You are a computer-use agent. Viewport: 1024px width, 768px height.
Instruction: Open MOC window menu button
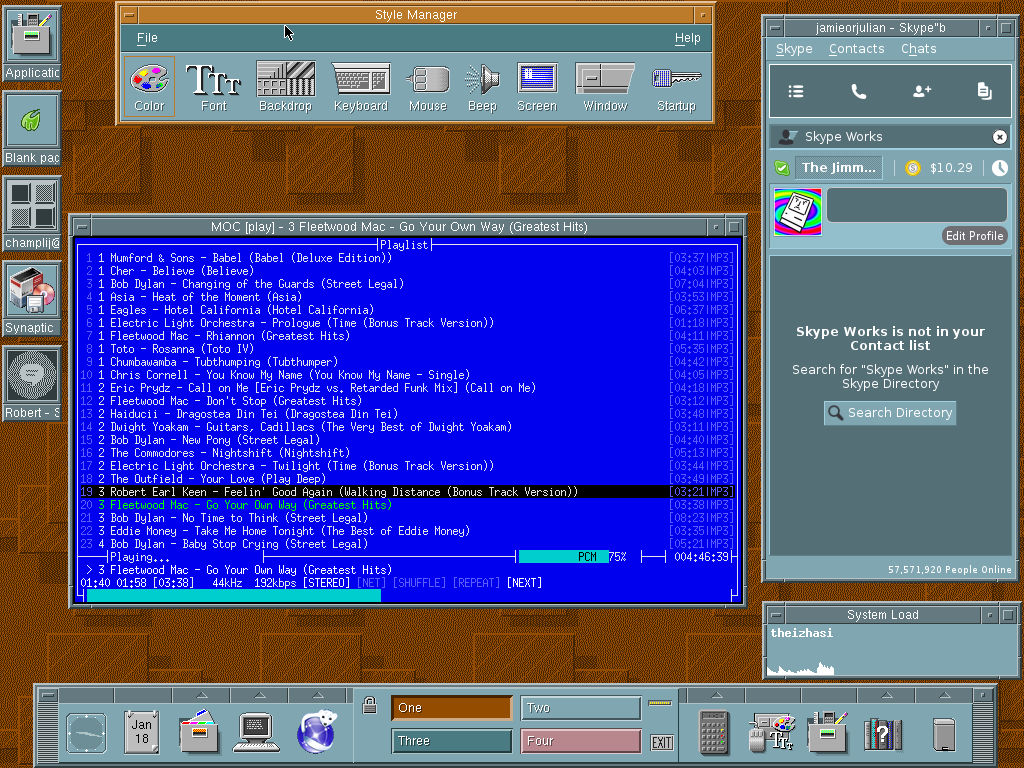click(x=82, y=227)
